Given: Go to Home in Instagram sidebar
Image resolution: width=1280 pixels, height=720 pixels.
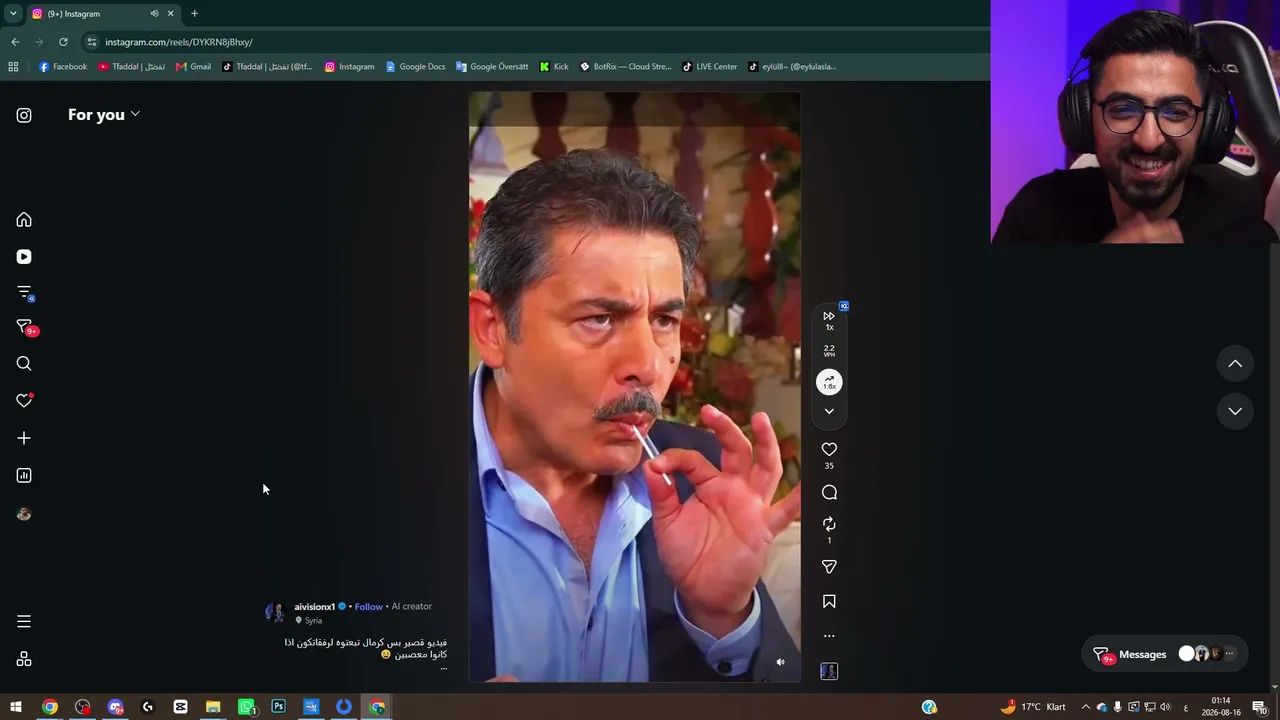Looking at the screenshot, I should [24, 220].
